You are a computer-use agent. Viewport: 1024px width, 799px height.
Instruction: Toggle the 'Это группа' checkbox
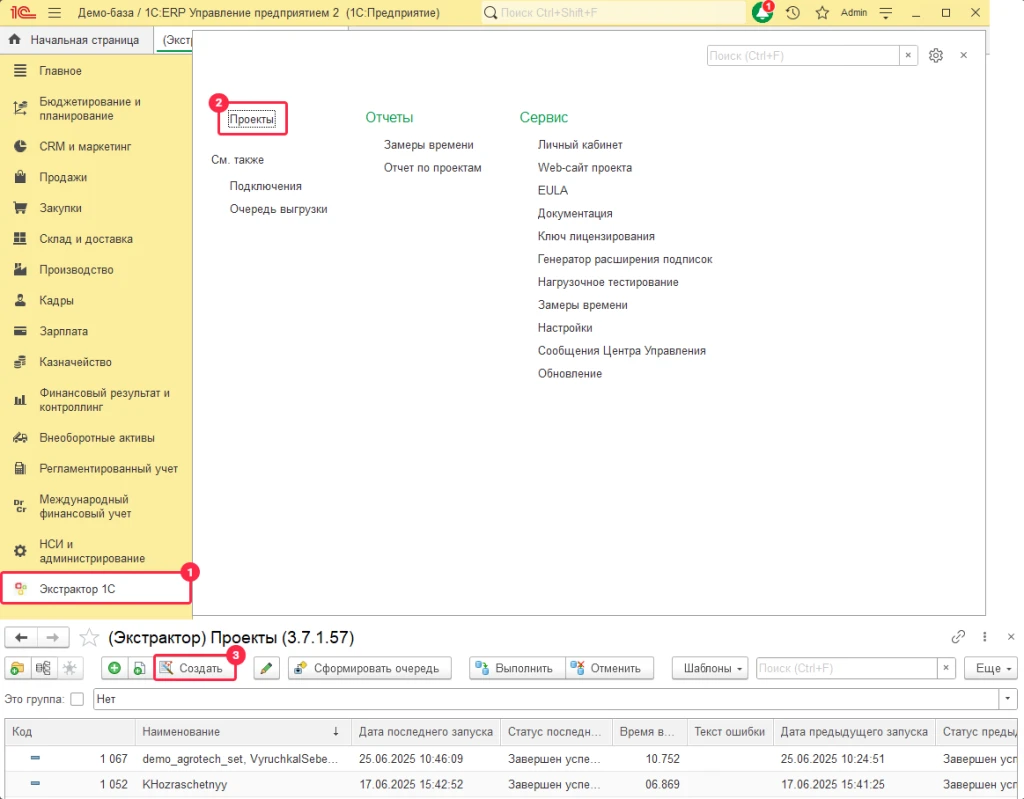click(77, 699)
